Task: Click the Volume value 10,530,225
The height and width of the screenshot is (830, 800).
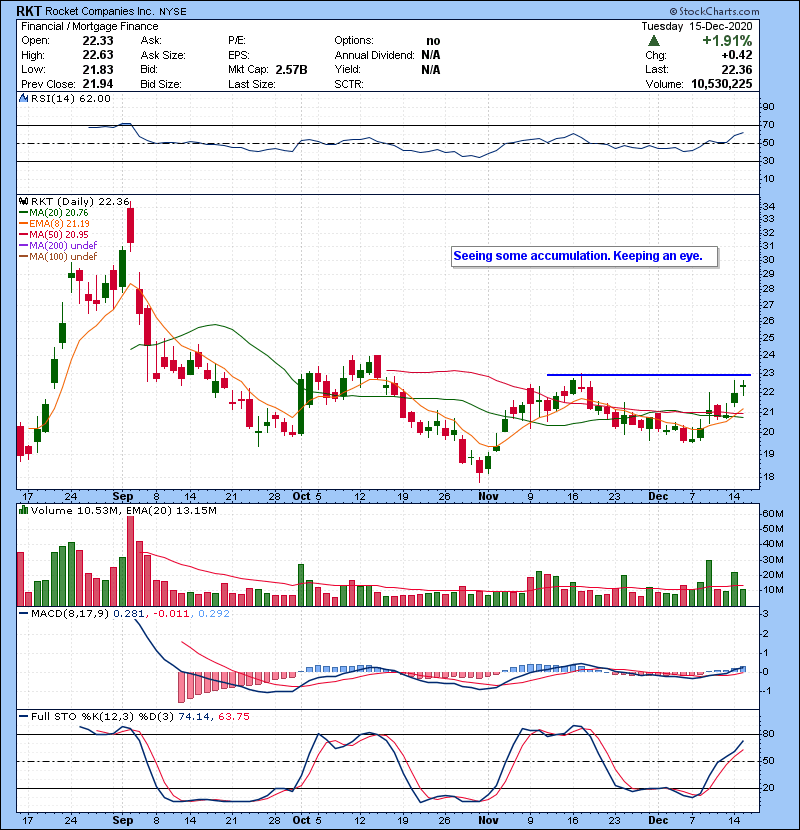Action: 722,84
